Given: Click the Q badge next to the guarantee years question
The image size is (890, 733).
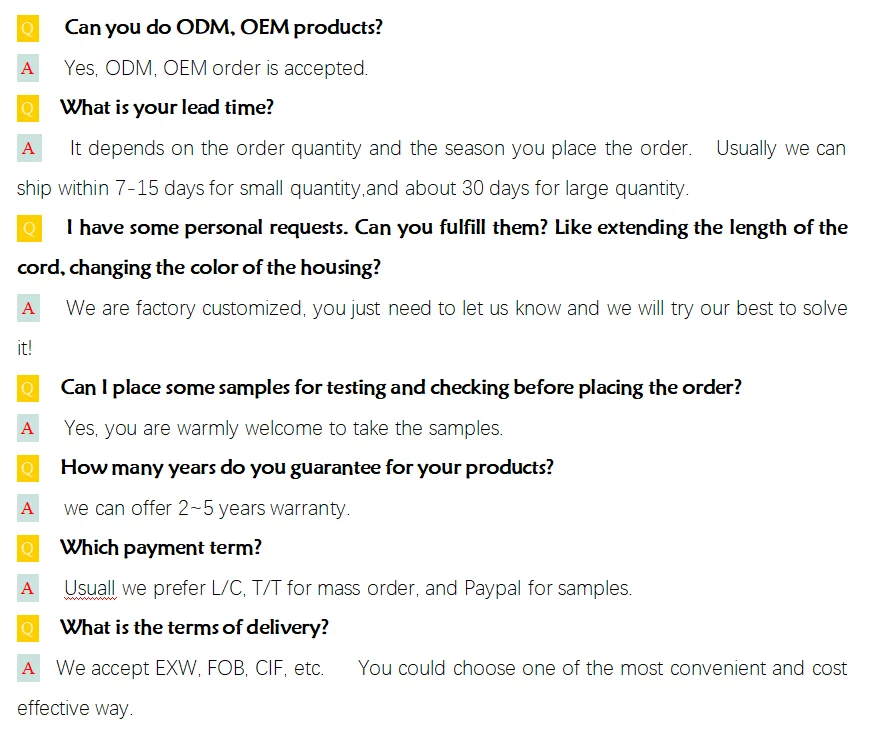Looking at the screenshot, I should coord(28,468).
